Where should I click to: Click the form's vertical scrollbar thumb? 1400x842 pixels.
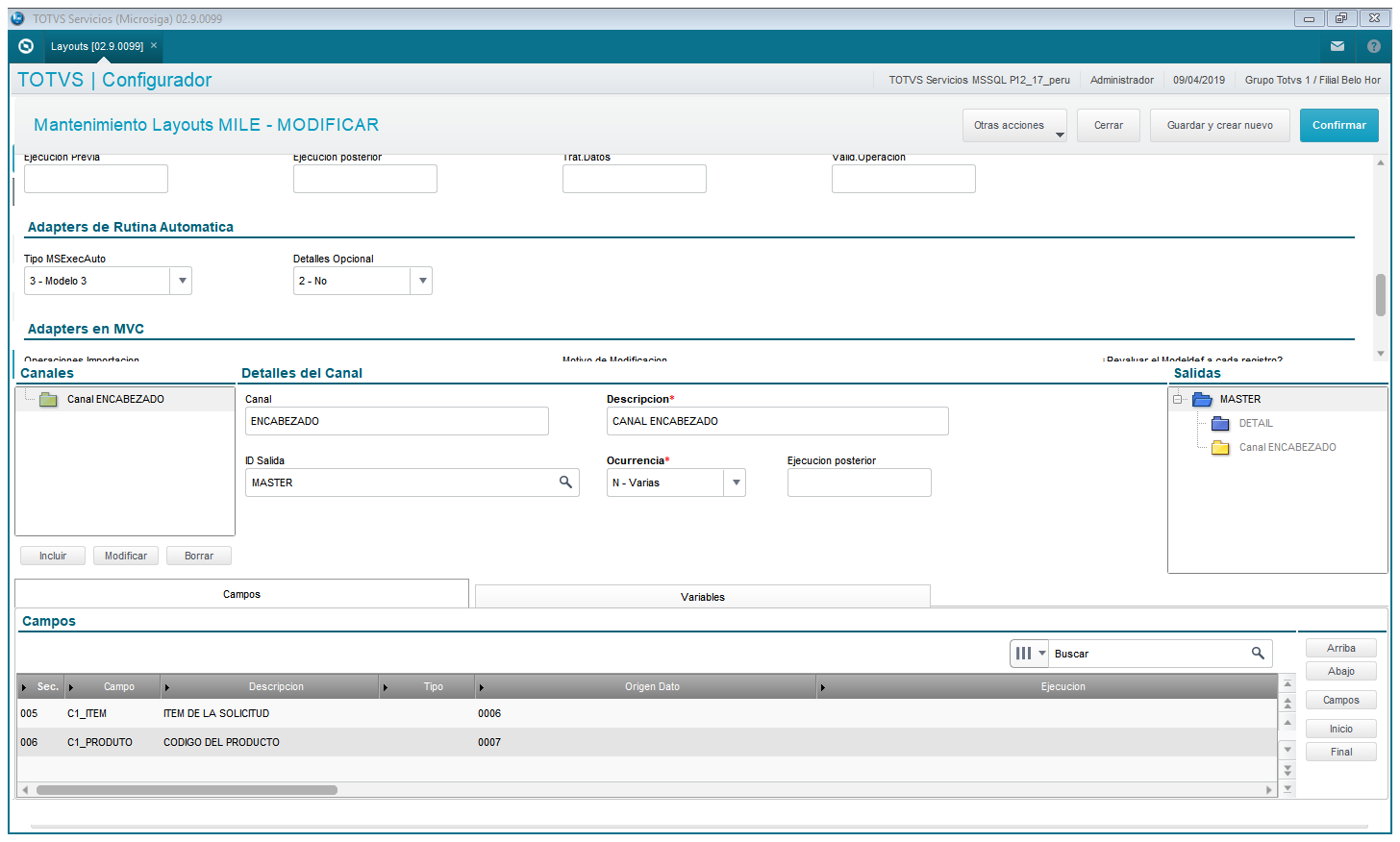[1381, 295]
